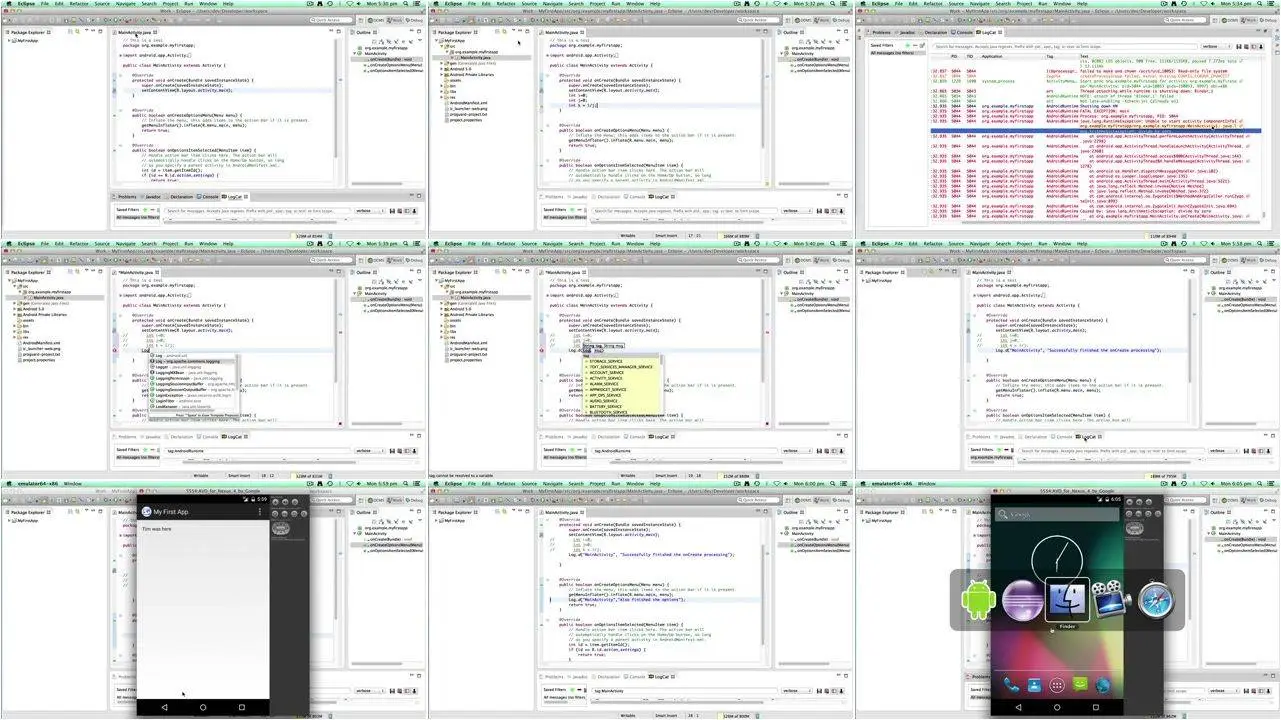1281x720 pixels.
Task: Select the movie camera icon in the app switcher
Action: 1111,599
